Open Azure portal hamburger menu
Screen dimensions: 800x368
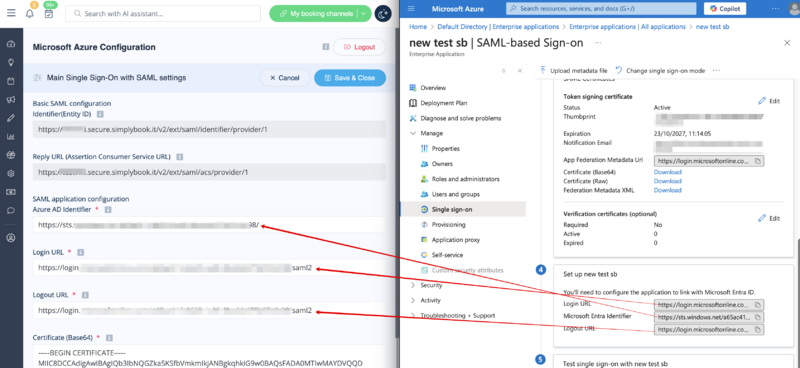(412, 9)
